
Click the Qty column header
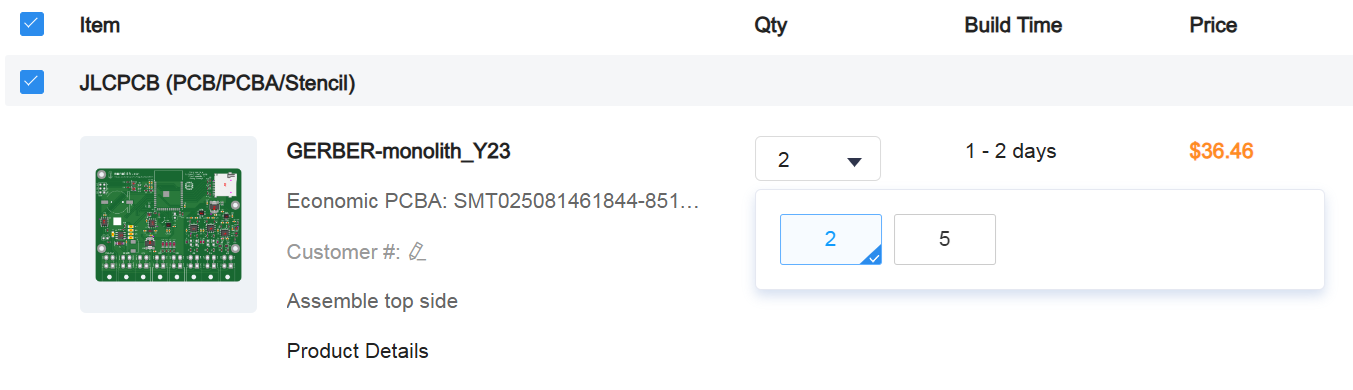point(771,25)
